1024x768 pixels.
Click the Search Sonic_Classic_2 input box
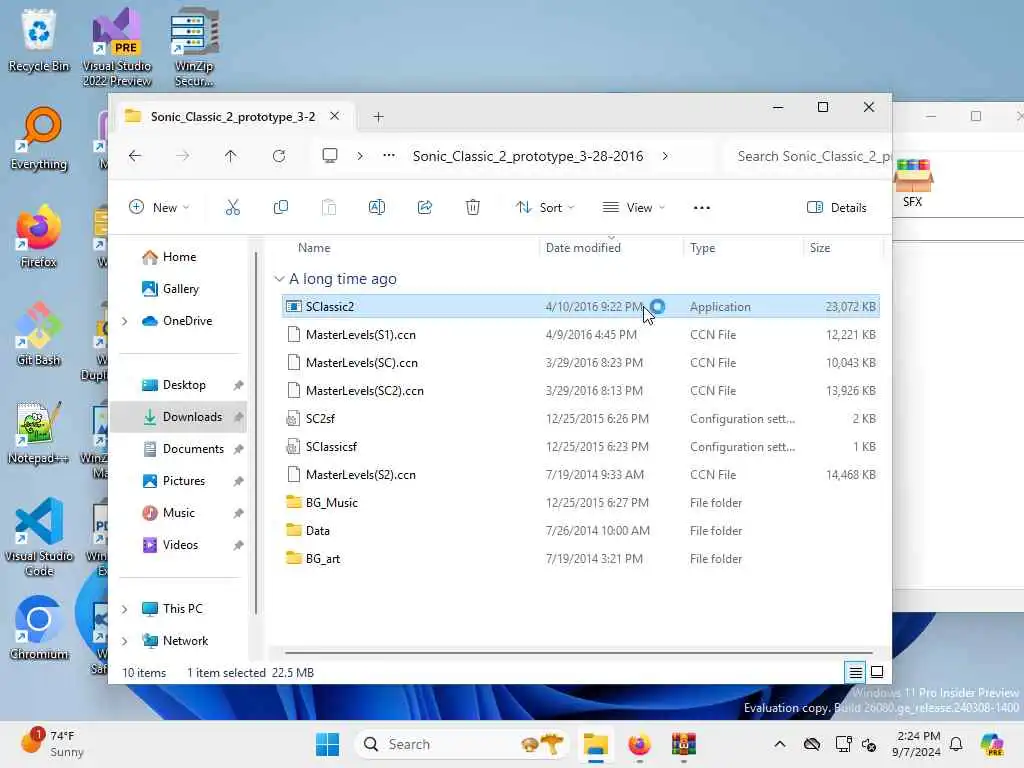808,156
